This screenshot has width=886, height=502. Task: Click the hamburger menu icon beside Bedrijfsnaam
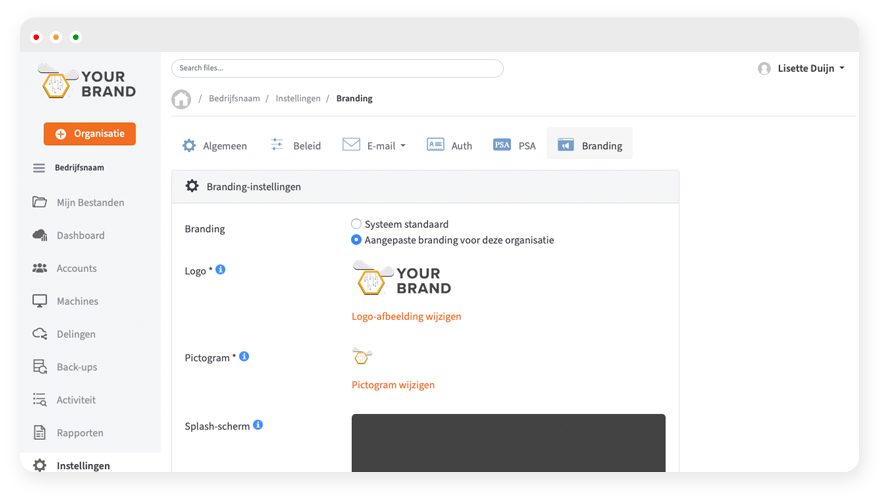pos(39,168)
